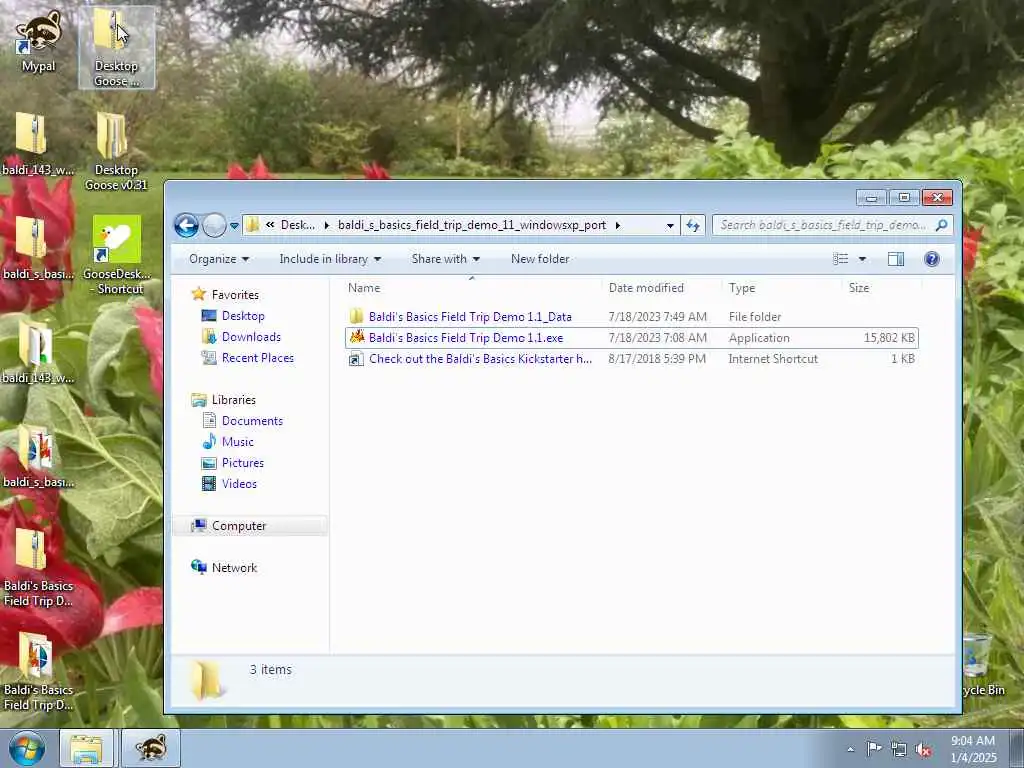The height and width of the screenshot is (768, 1024).
Task: Open Music library
Action: (x=228, y=441)
